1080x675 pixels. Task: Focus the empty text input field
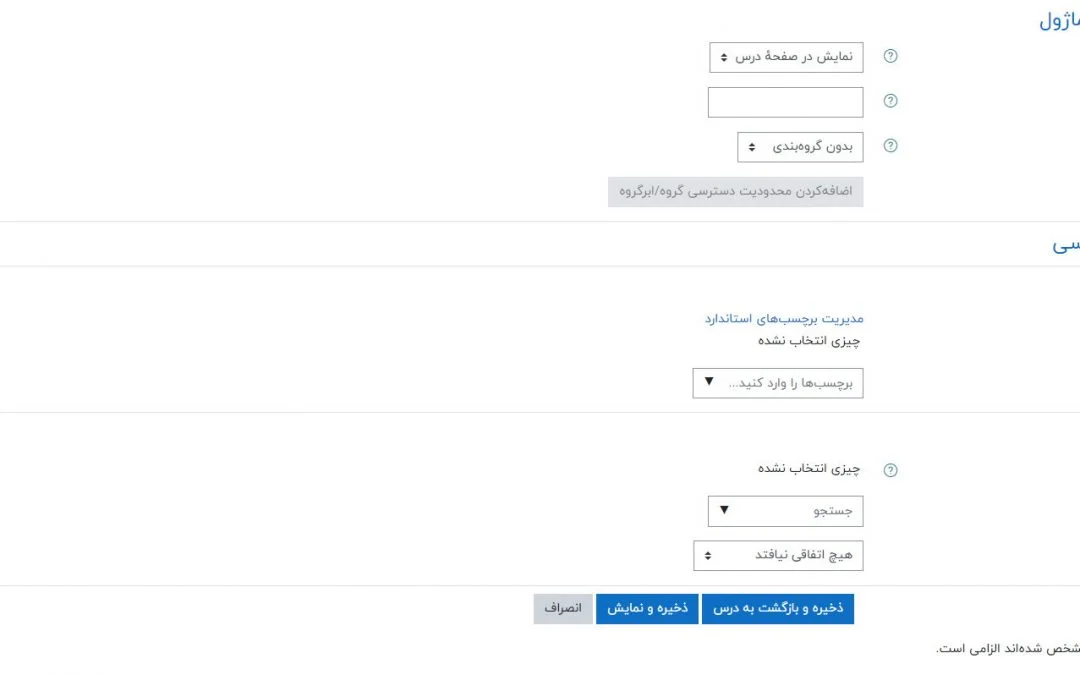(x=785, y=102)
